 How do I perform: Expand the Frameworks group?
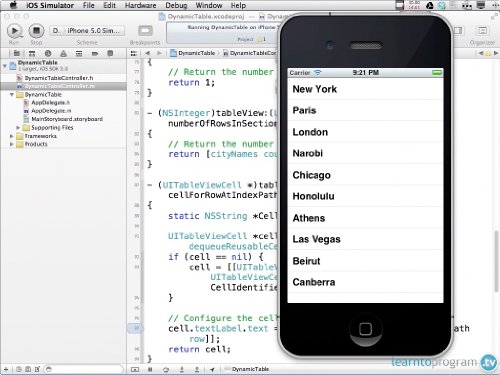pyautogui.click(x=12, y=136)
